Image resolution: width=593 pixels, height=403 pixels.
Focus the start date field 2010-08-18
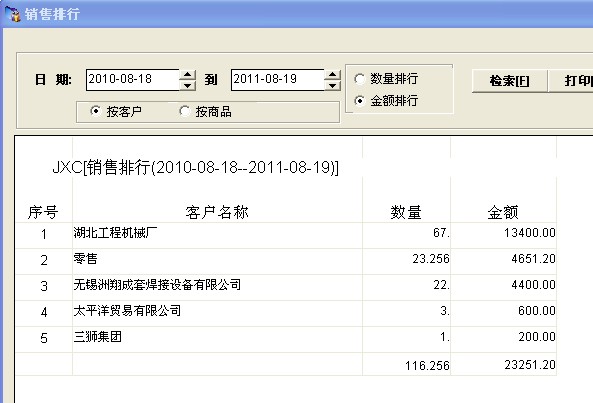[x=133, y=80]
